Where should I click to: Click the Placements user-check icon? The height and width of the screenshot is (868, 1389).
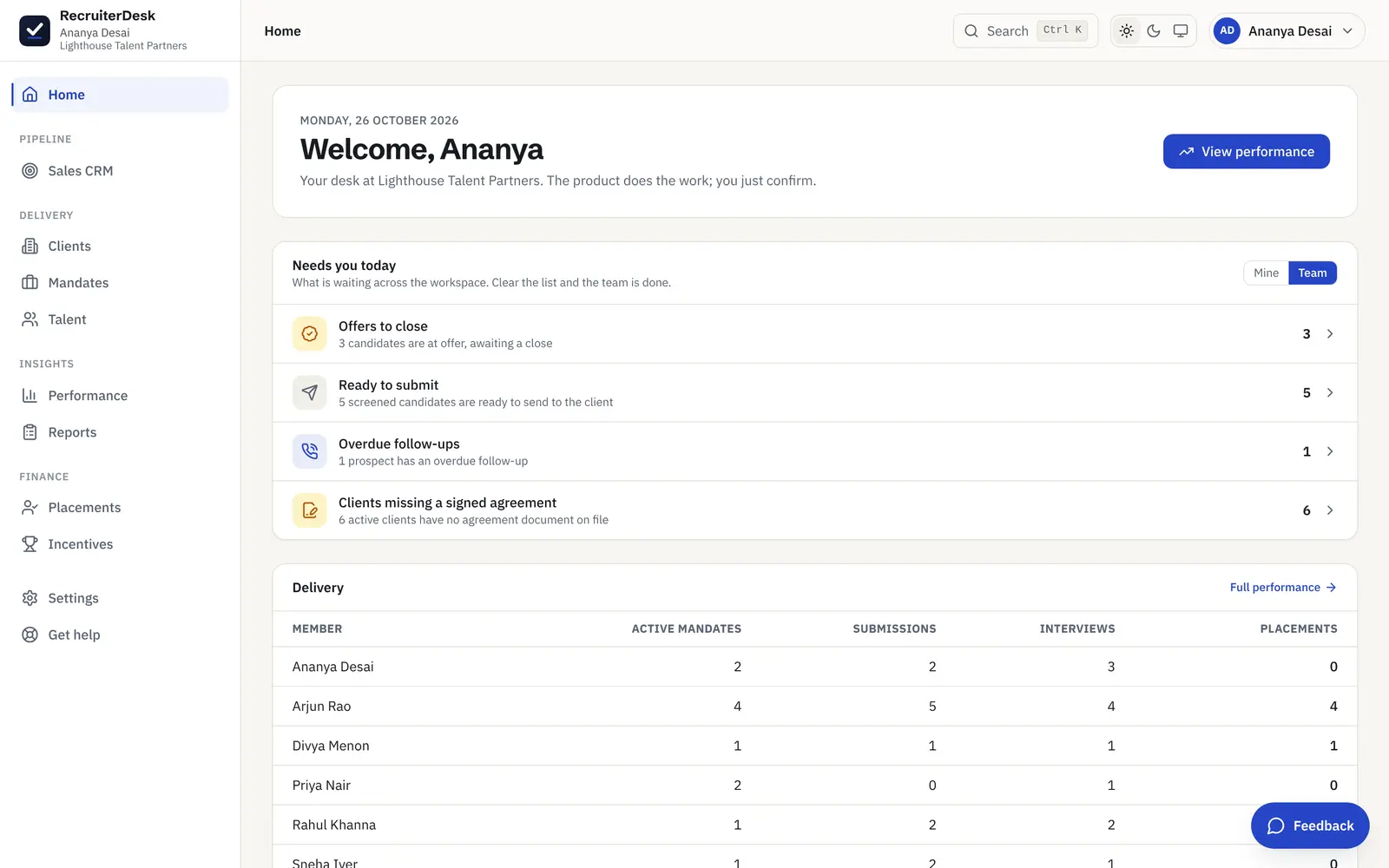click(x=30, y=508)
